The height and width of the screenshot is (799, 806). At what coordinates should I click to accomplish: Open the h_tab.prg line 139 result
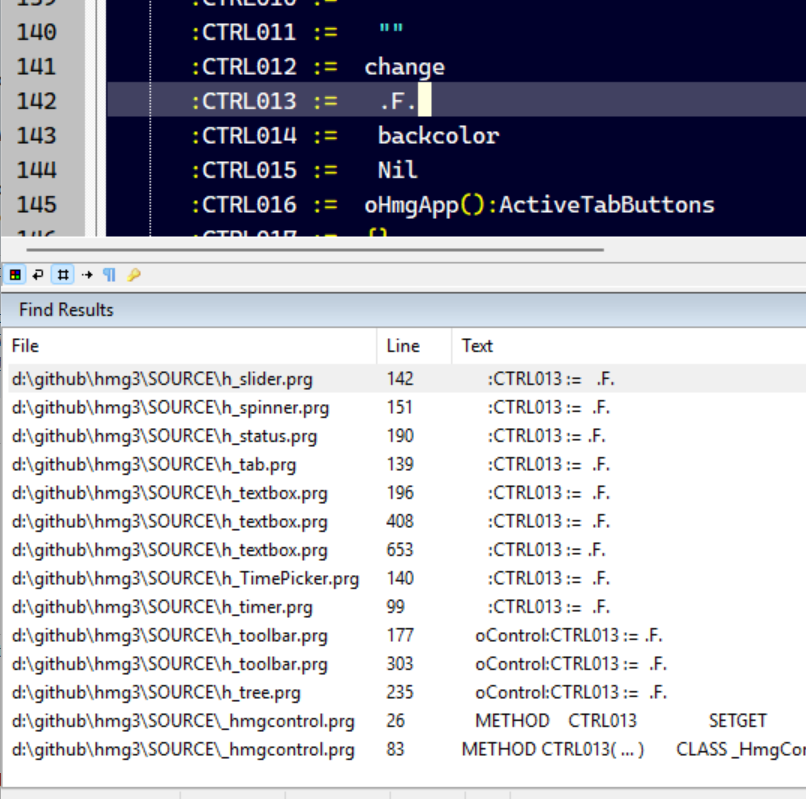pos(407,465)
